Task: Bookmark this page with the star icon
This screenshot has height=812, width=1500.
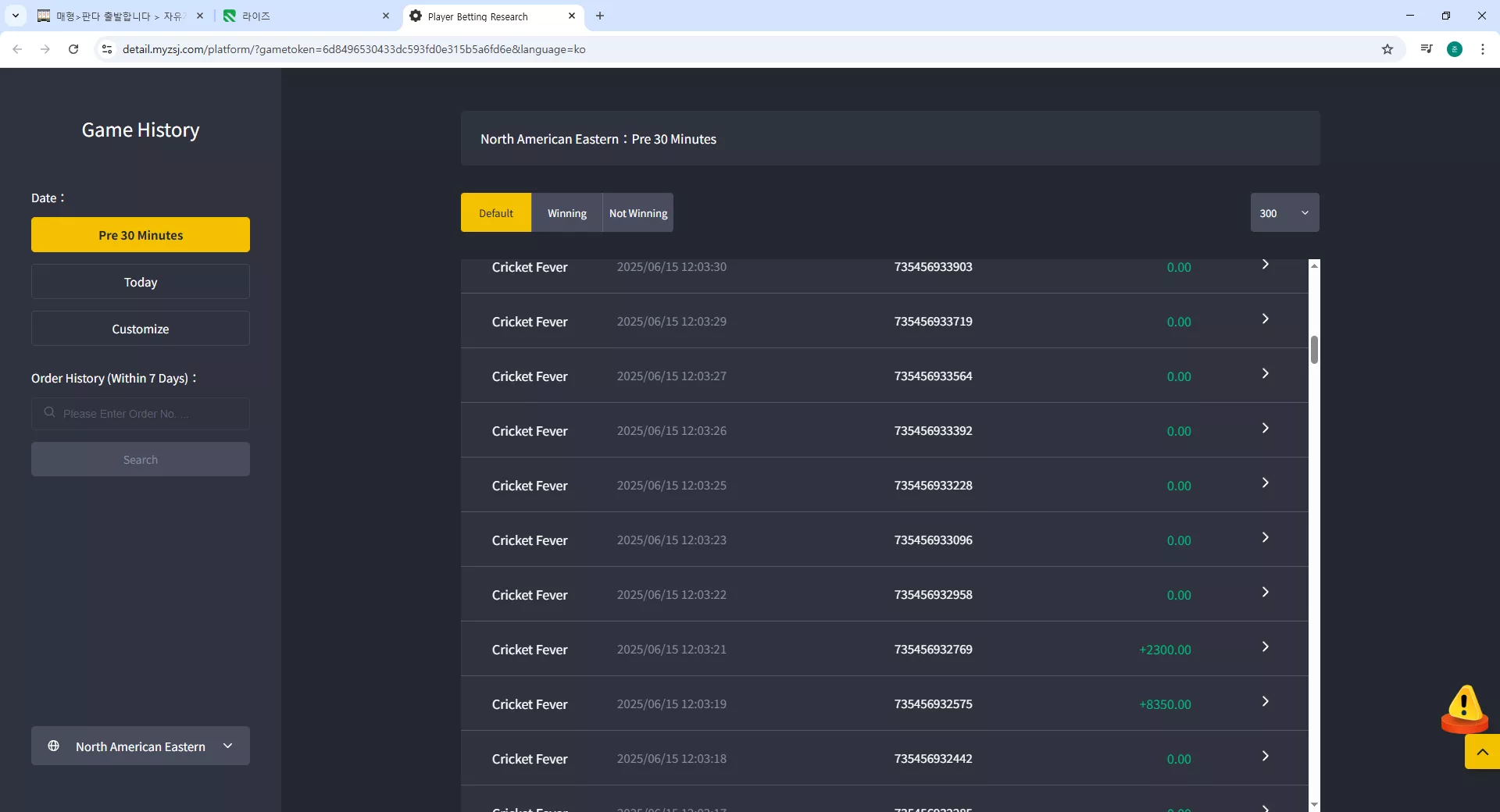Action: click(x=1387, y=49)
